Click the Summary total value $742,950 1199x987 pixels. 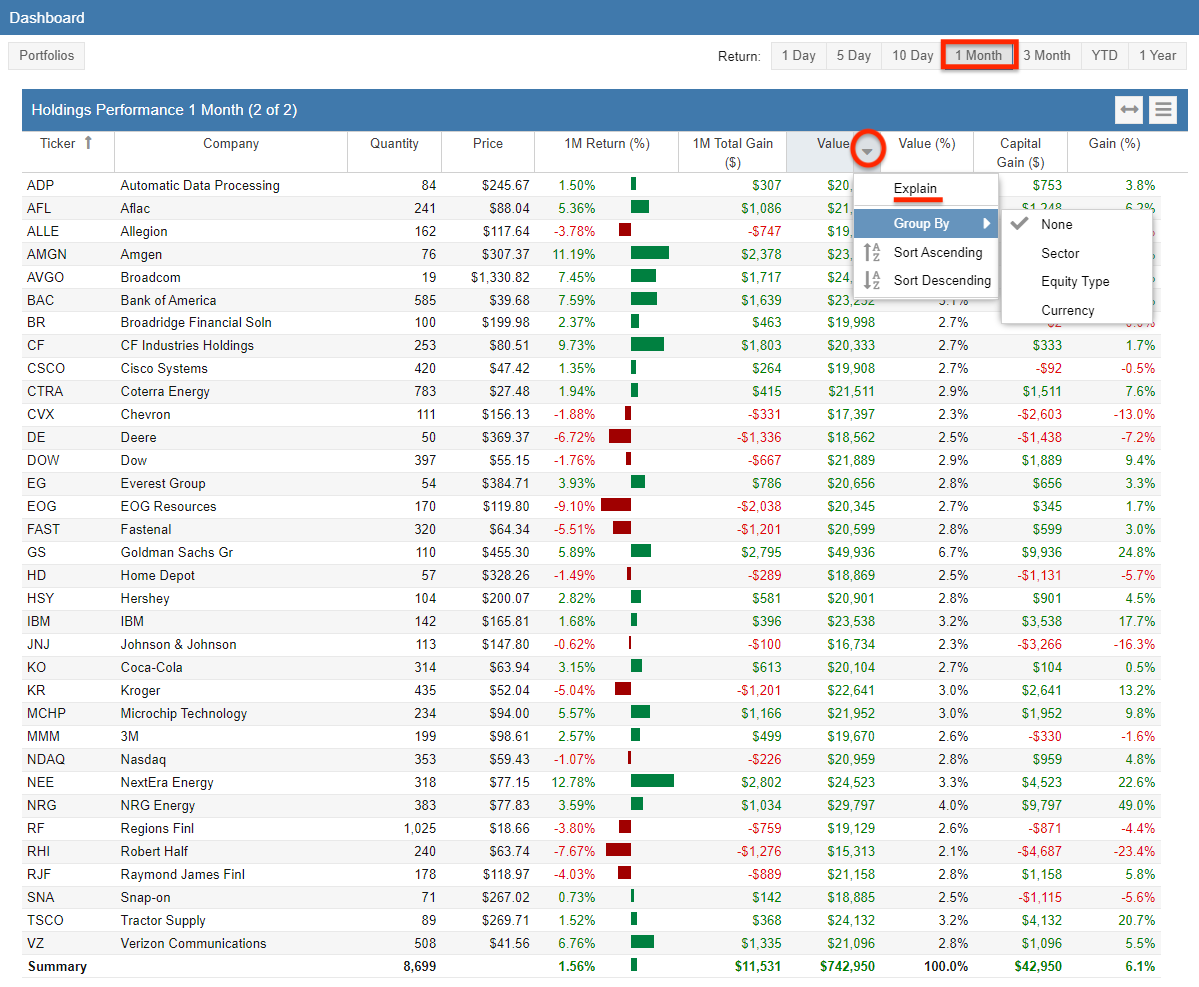tap(847, 966)
